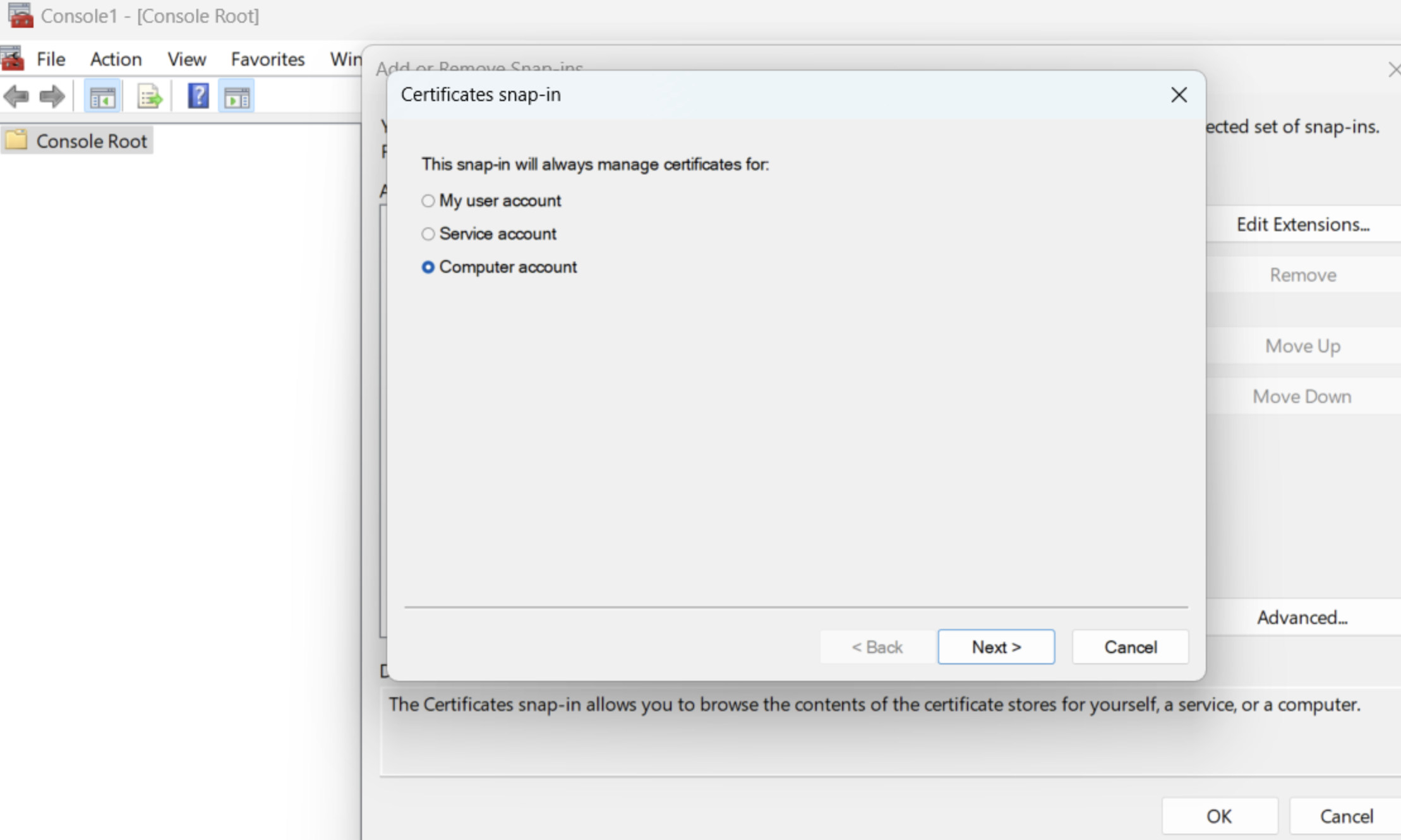1401x840 pixels.
Task: Open the Advanced... snap-in options
Action: click(x=1302, y=617)
